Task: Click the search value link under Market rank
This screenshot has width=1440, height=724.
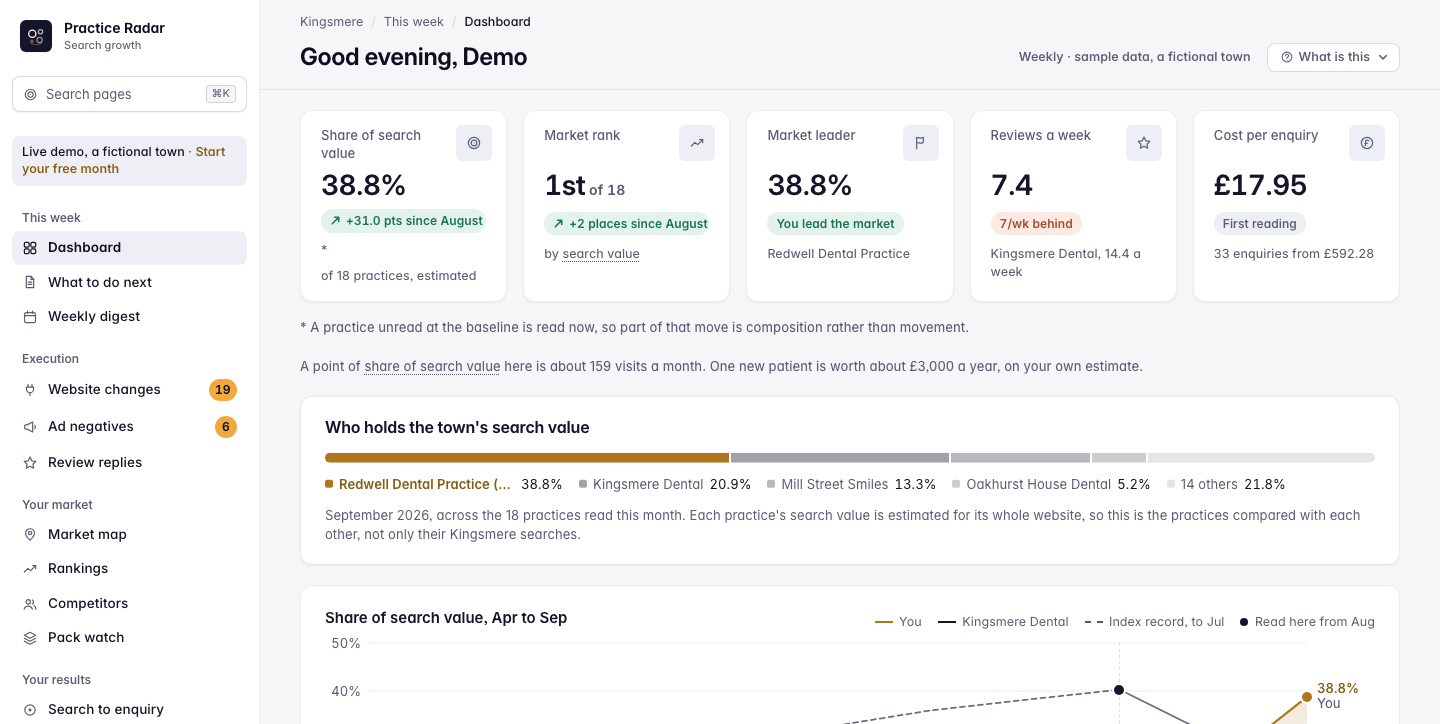Action: point(601,254)
